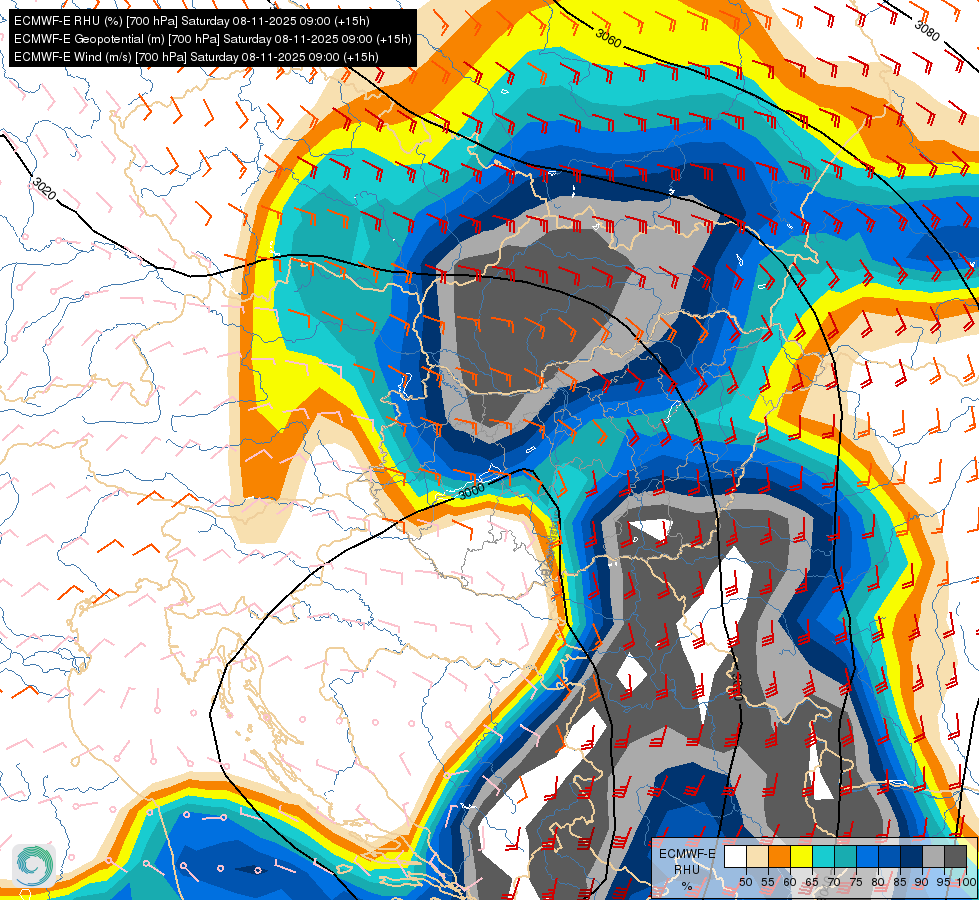
Task: Select the RHU 700 hPa title line
Action: 192,21
